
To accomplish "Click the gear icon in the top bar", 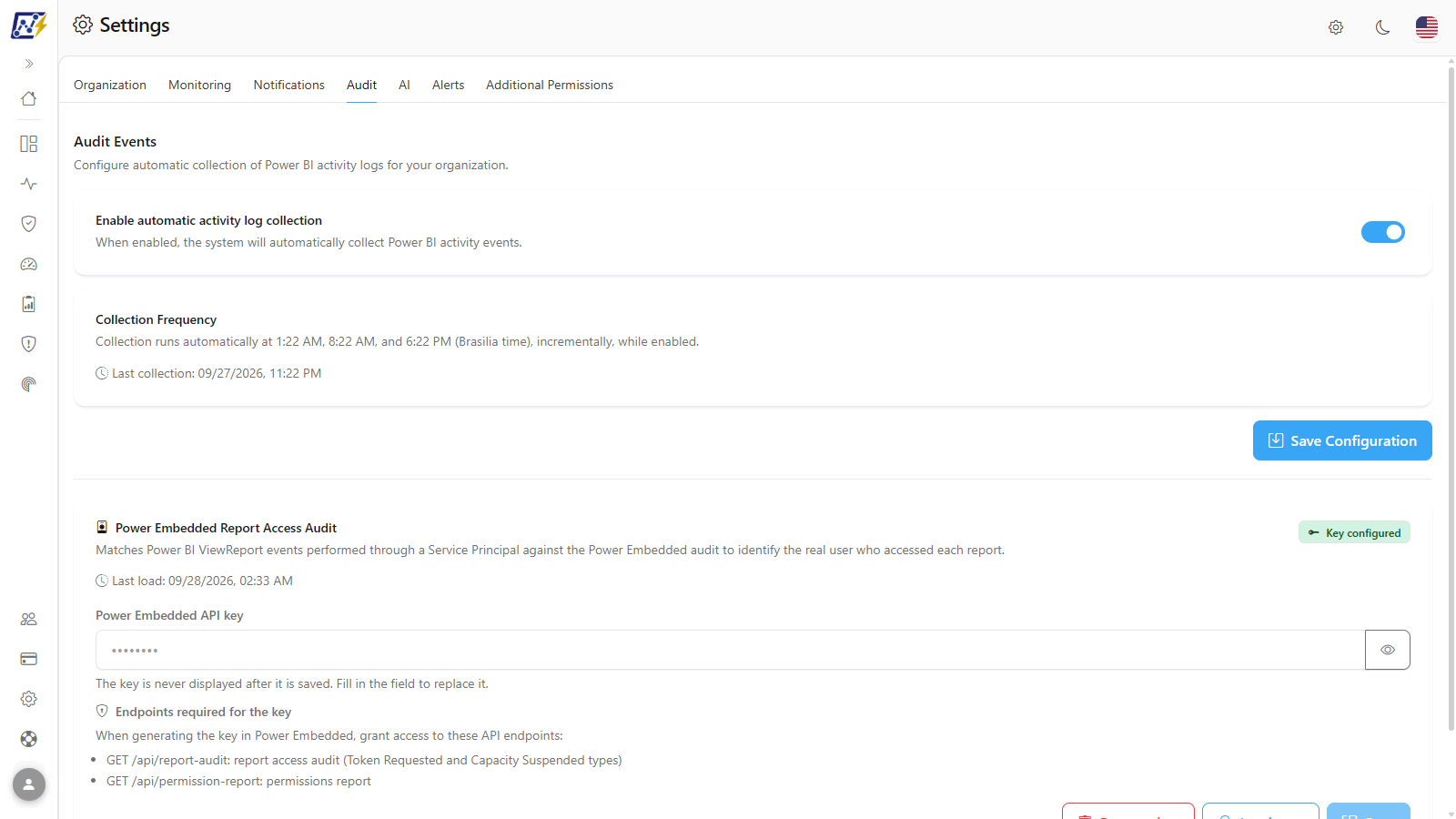I will pyautogui.click(x=1336, y=27).
